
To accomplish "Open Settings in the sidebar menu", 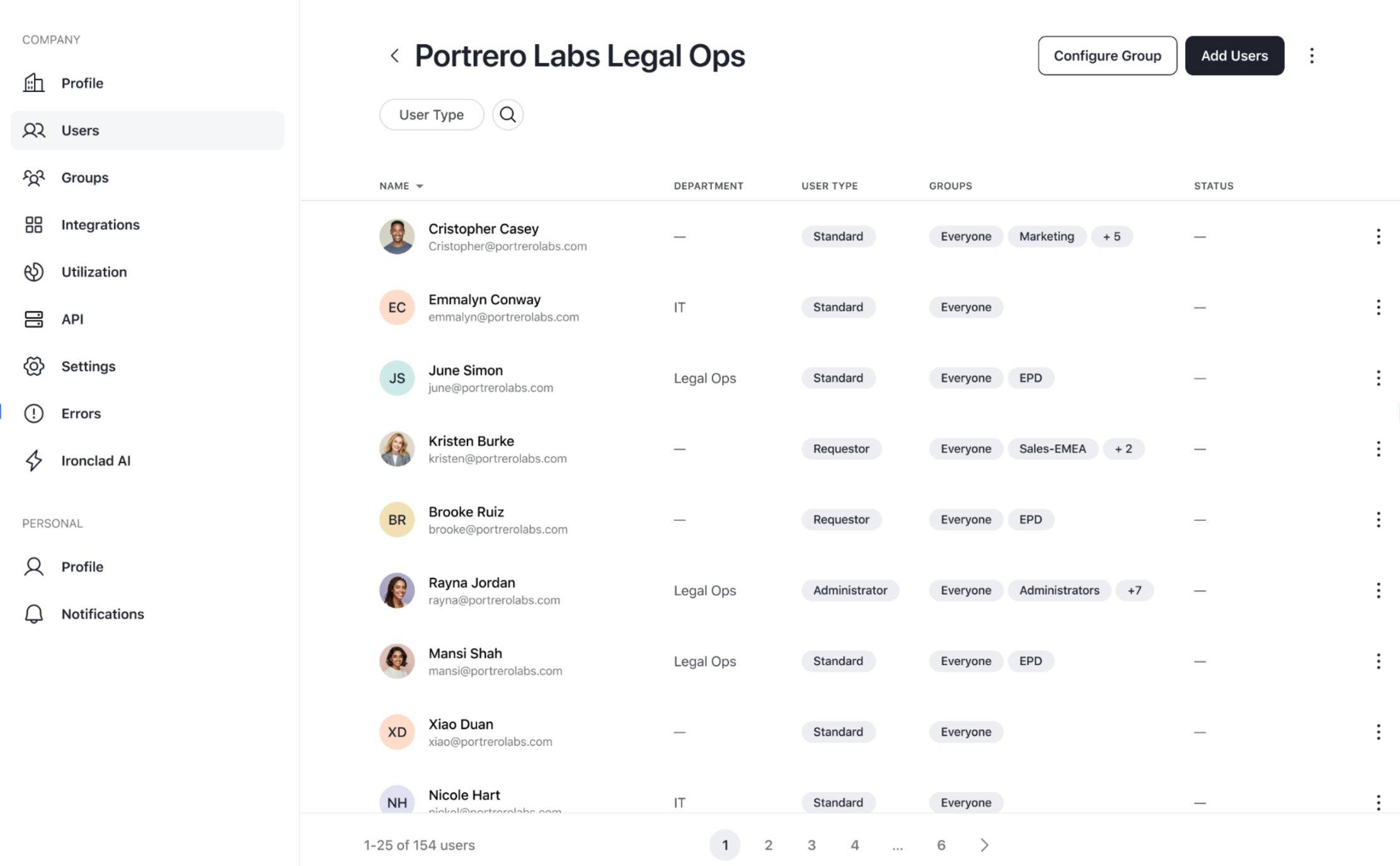I will (x=147, y=366).
